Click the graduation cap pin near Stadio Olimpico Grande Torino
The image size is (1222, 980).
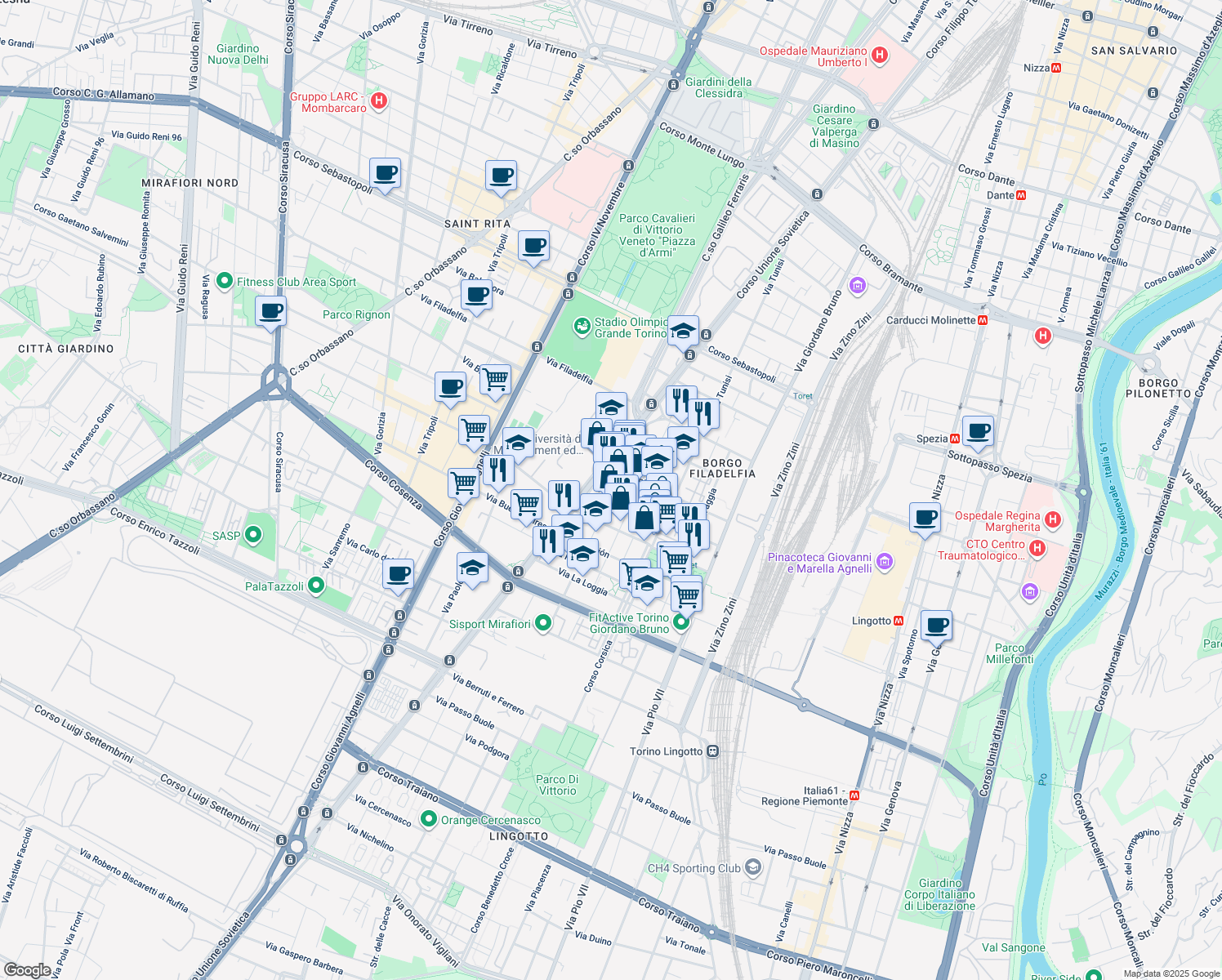coord(683,330)
